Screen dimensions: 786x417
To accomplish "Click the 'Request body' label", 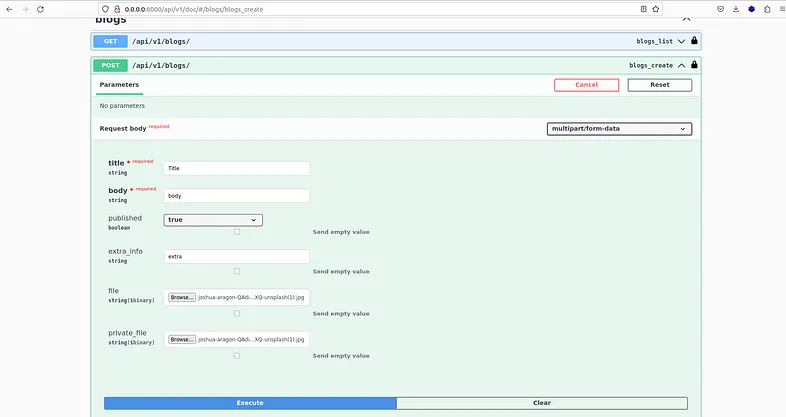I will point(123,128).
